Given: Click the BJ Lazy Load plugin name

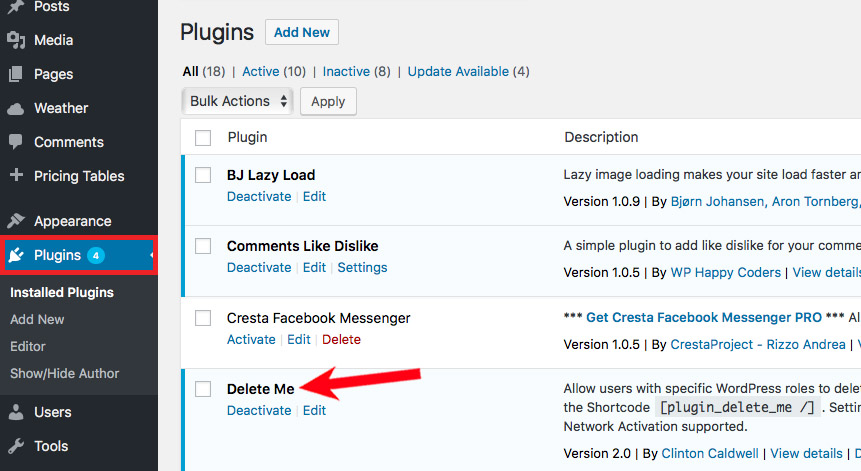Looking at the screenshot, I should [271, 175].
